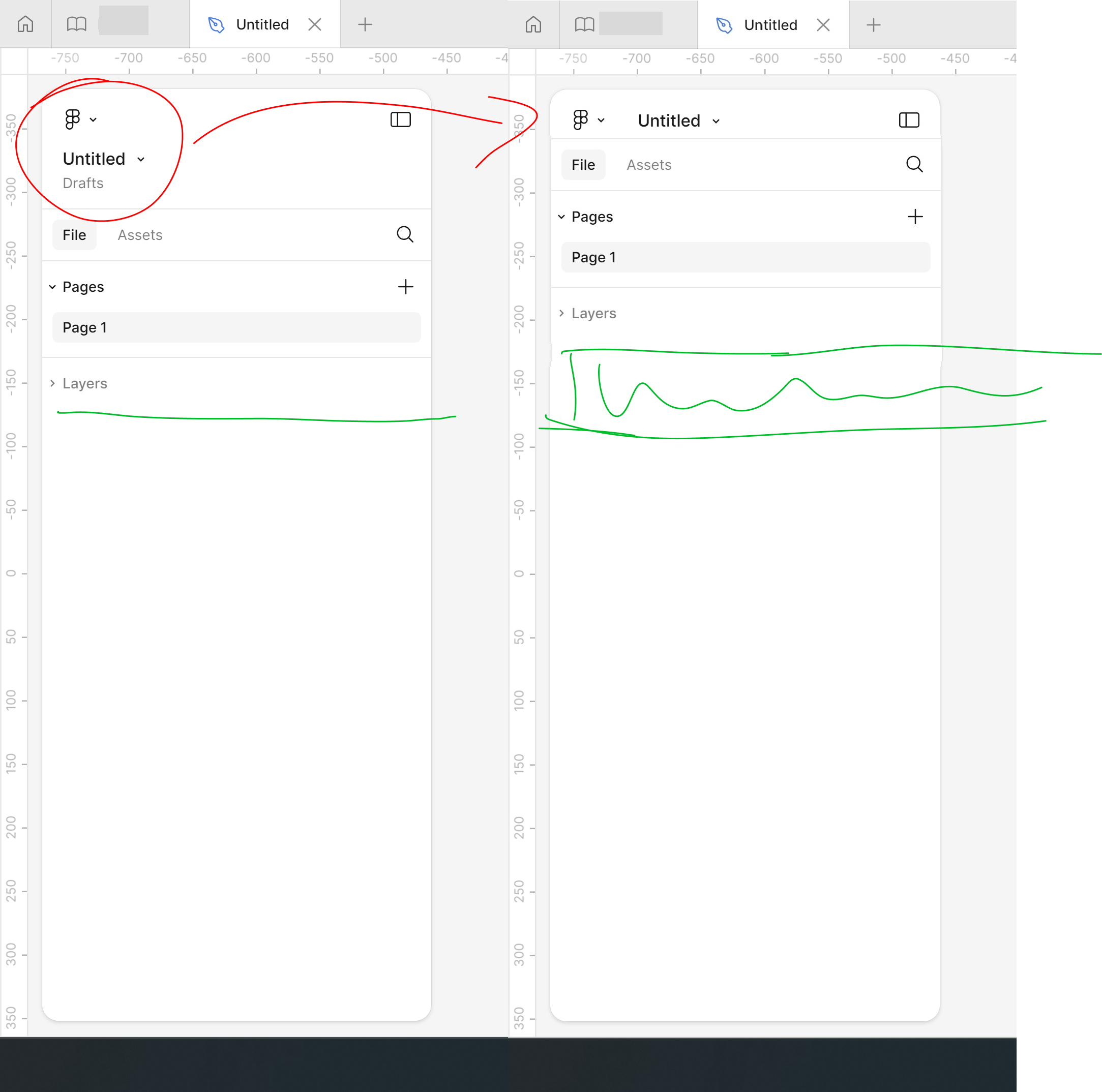Screen dimensions: 1102x1092
Task: Click add new page button right panel
Action: point(916,216)
